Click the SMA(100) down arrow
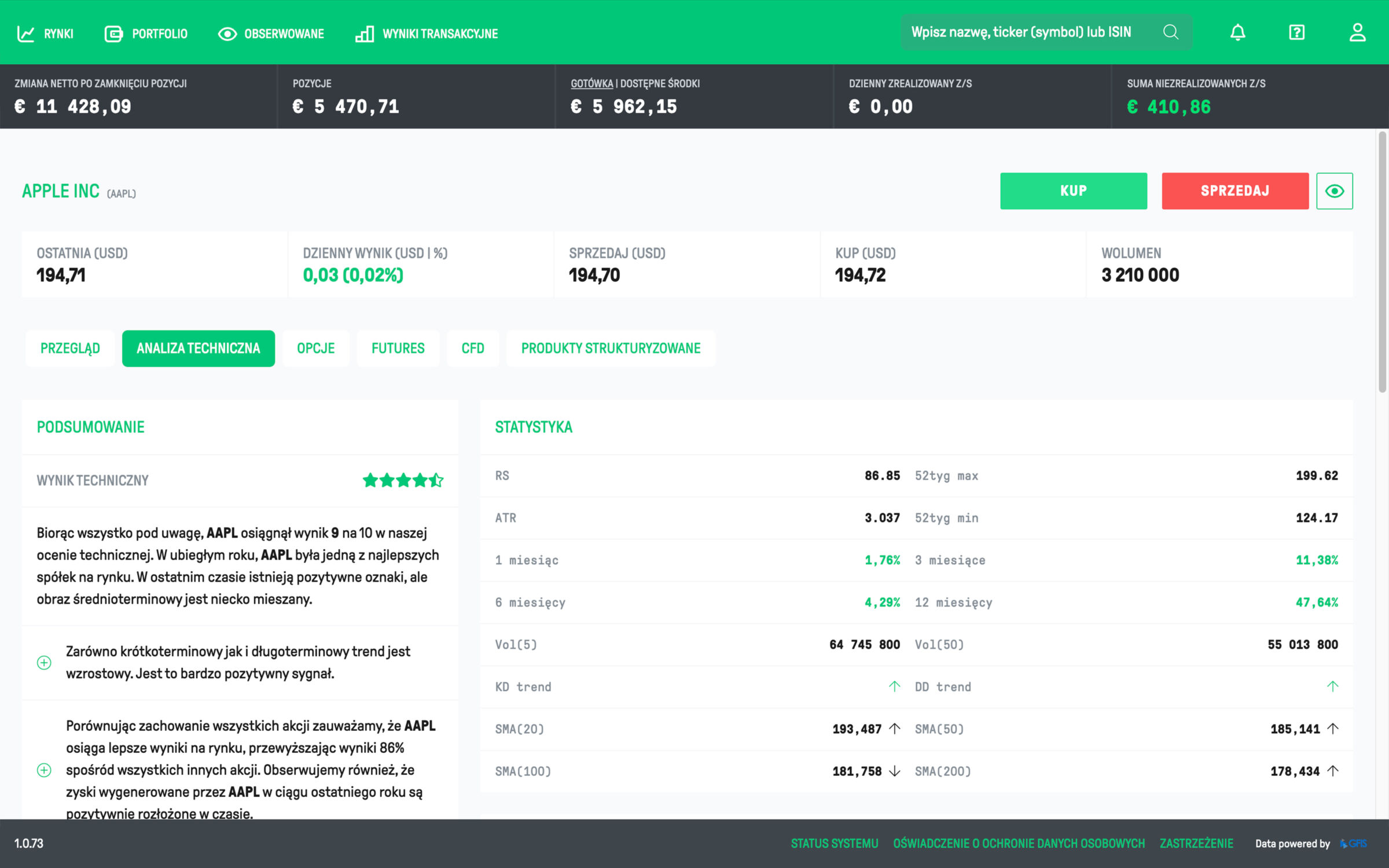 coord(894,771)
